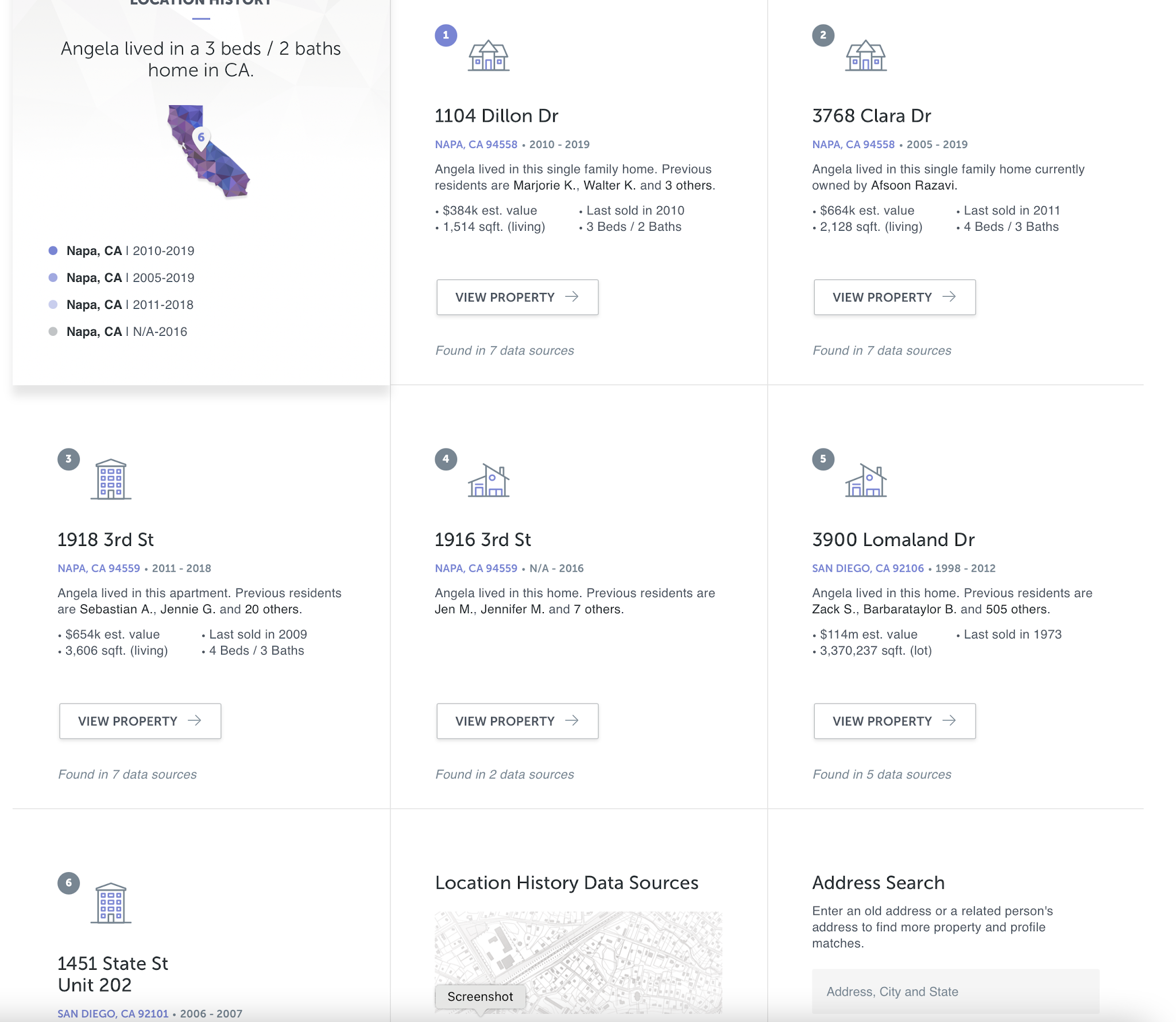Screen dimensions: 1176x1022
Task: Click the number 1 badge circle
Action: coord(446,36)
